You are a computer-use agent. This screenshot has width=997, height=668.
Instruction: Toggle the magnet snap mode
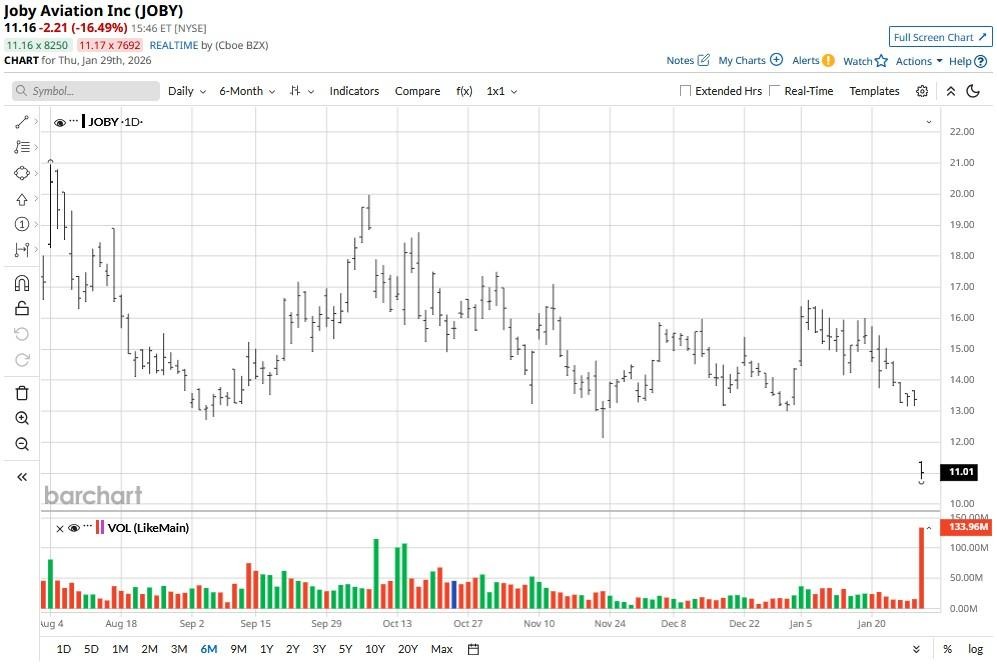22,283
